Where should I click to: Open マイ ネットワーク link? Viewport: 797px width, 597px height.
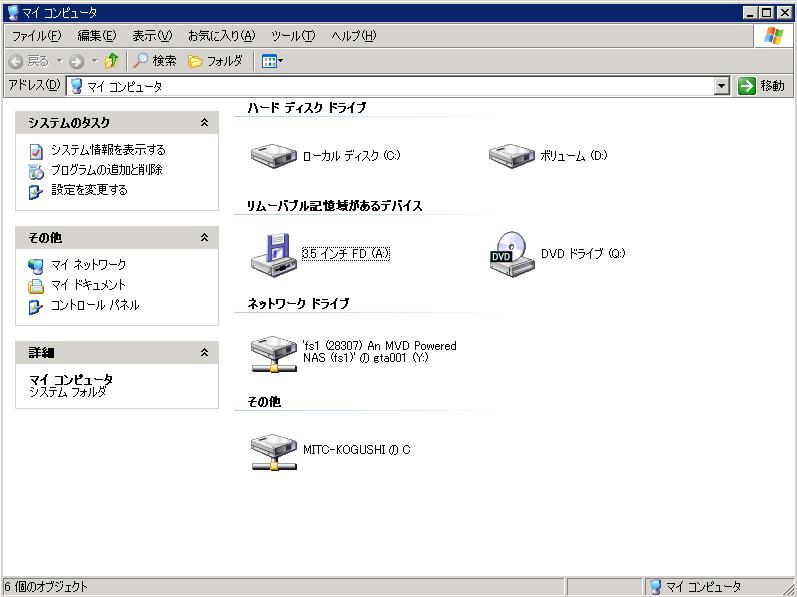[88, 265]
